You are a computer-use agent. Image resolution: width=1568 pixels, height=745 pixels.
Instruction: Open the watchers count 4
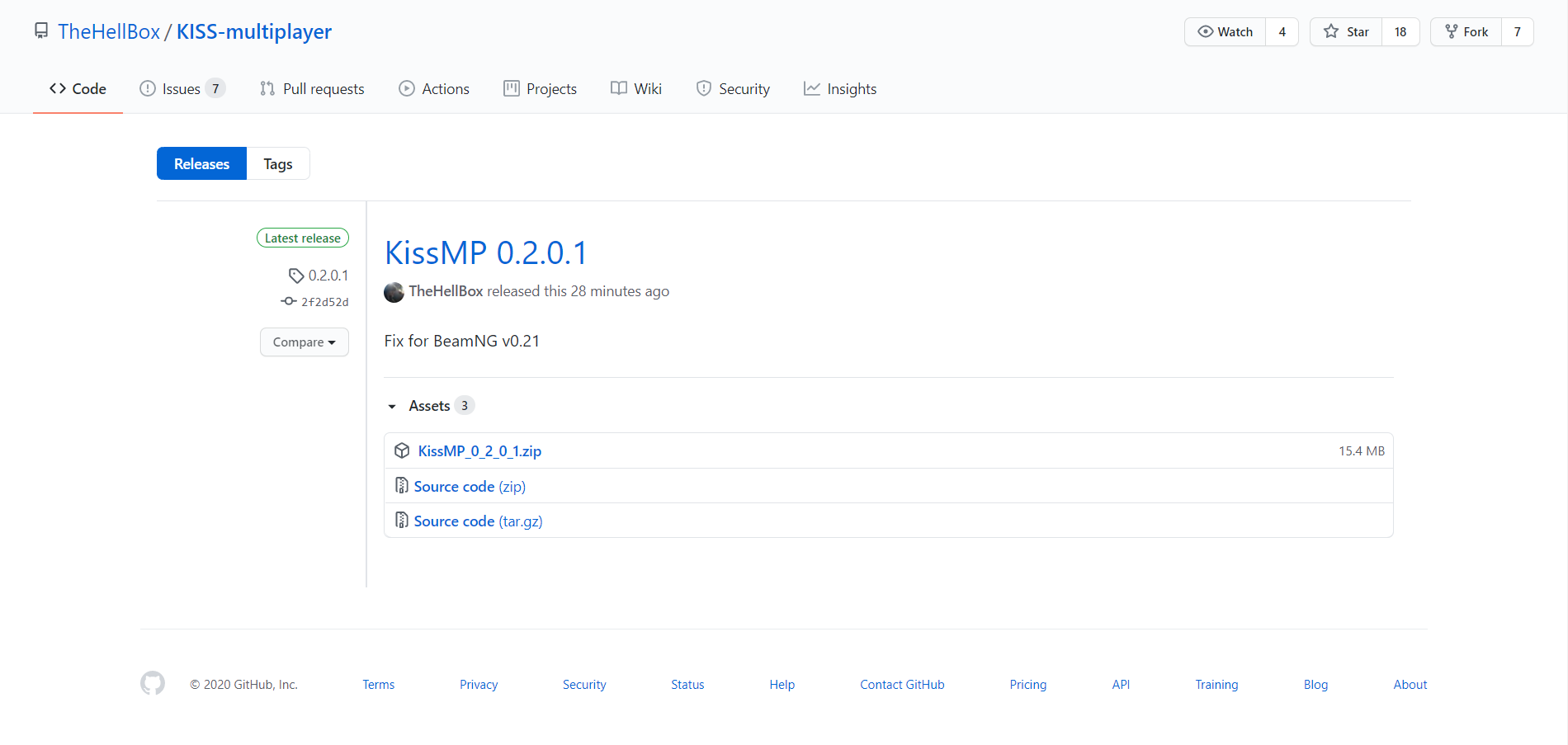1282,32
